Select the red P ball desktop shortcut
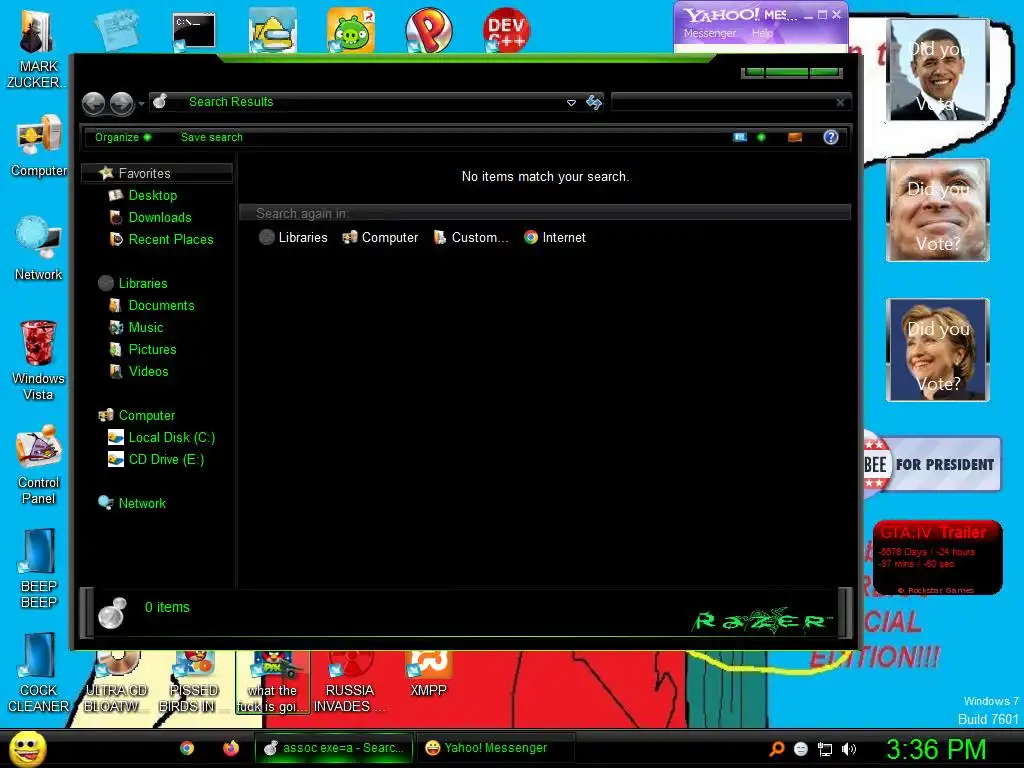Screen dimensions: 1024x768 point(428,30)
